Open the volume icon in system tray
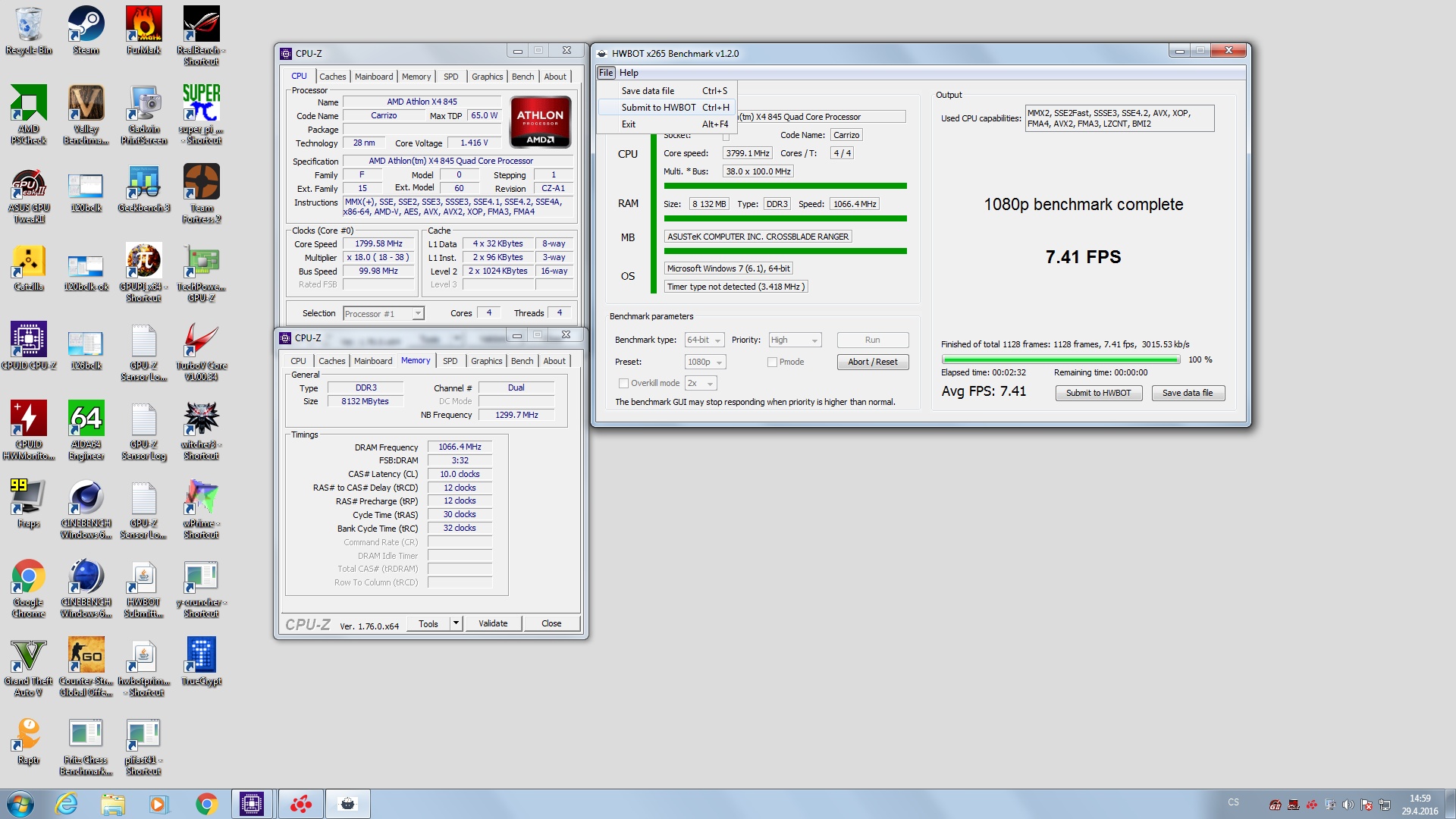Screen dimensions: 1456x819 pyautogui.click(x=1348, y=805)
